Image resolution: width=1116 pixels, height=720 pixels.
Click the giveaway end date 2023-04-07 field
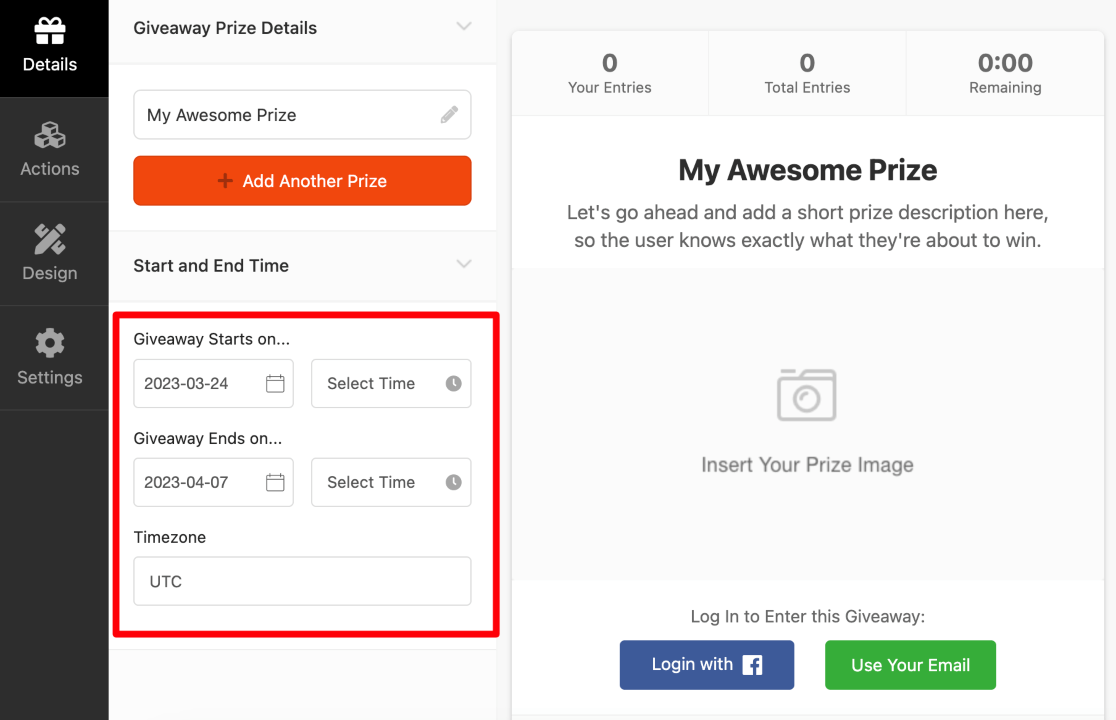[200, 483]
